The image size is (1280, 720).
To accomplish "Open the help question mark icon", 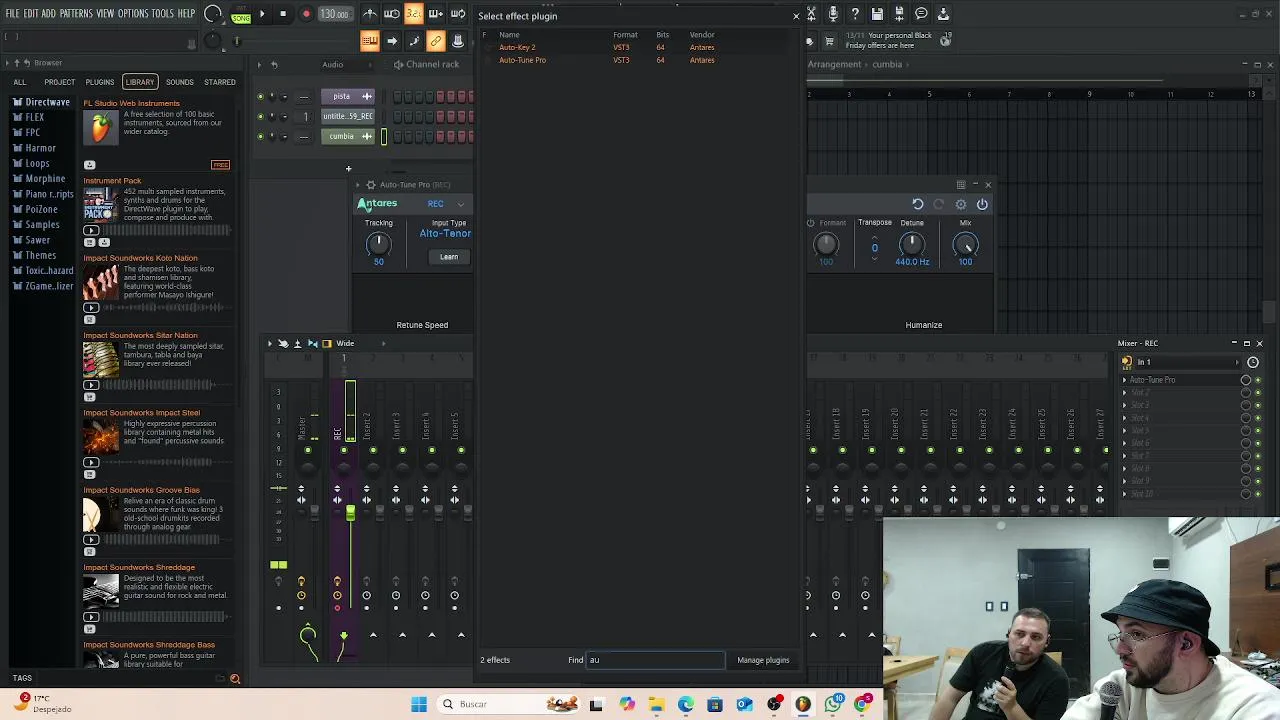I will tap(855, 14).
